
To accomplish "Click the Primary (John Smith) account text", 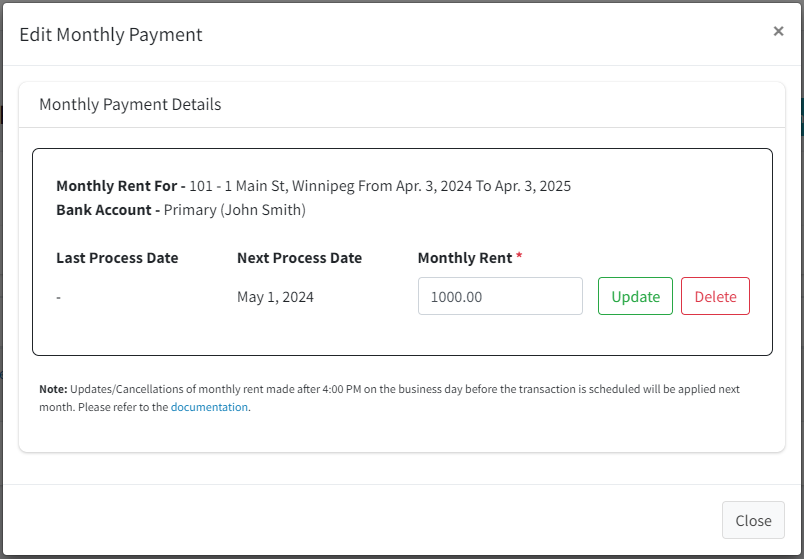I will 235,210.
